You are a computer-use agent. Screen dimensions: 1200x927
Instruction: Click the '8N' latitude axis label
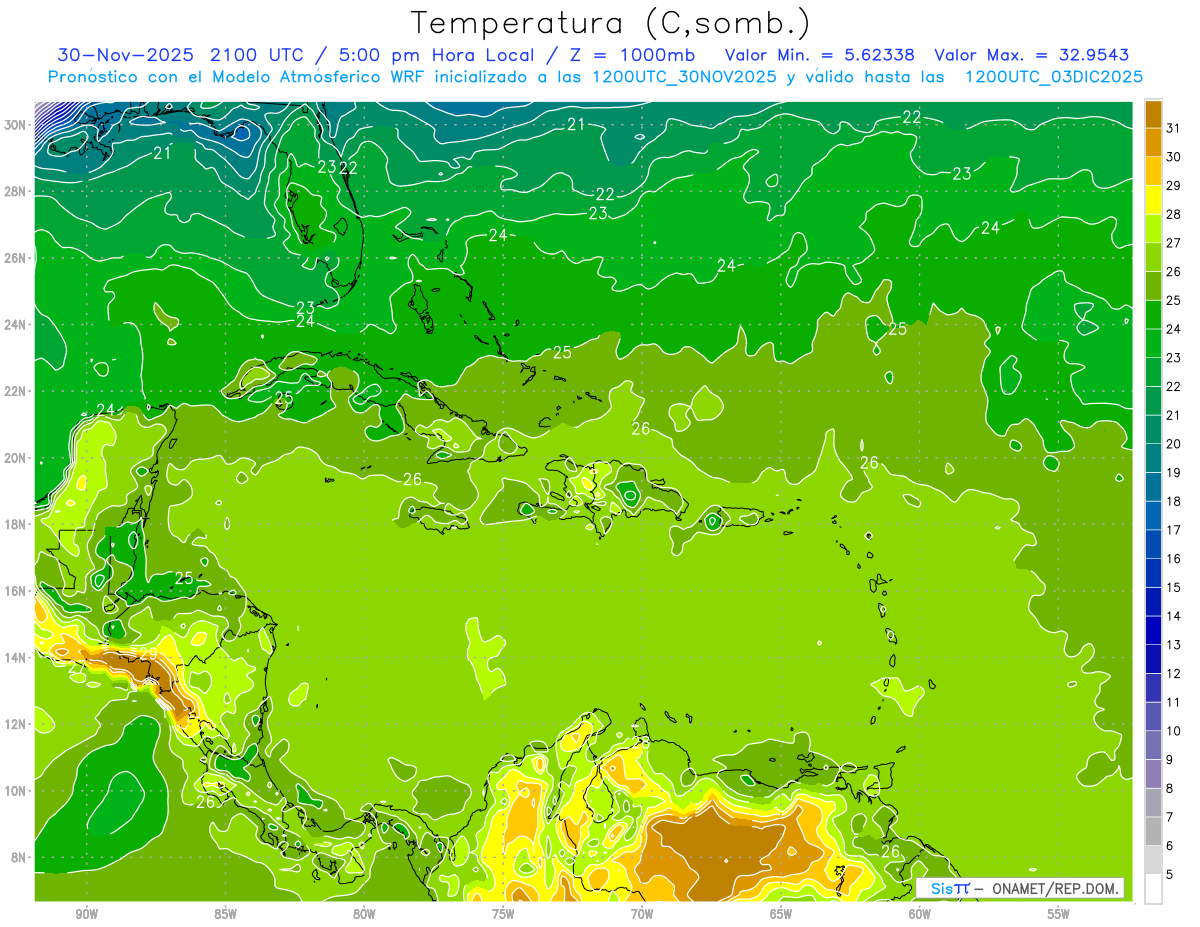click(x=20, y=857)
